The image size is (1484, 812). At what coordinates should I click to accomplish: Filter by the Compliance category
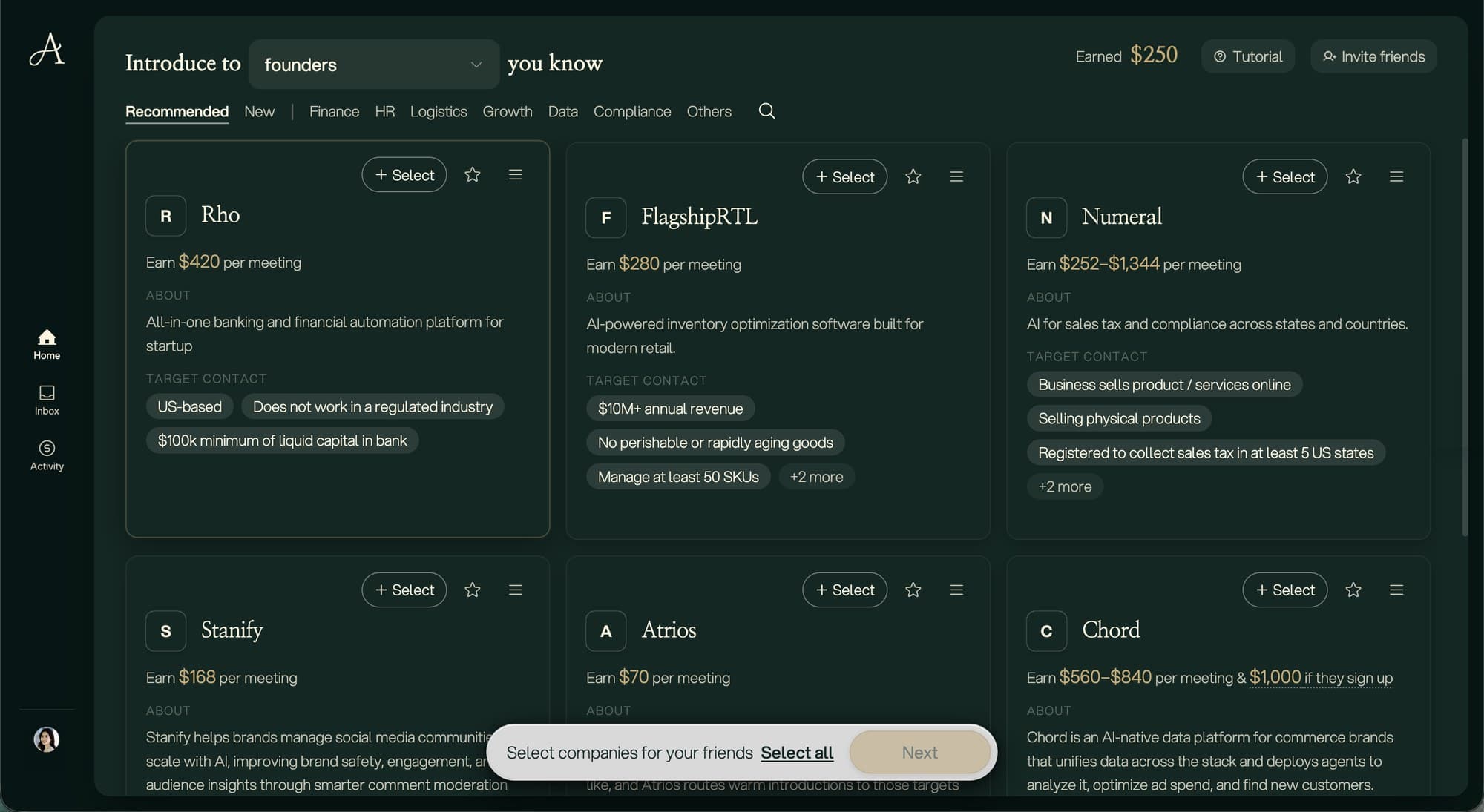pos(632,112)
